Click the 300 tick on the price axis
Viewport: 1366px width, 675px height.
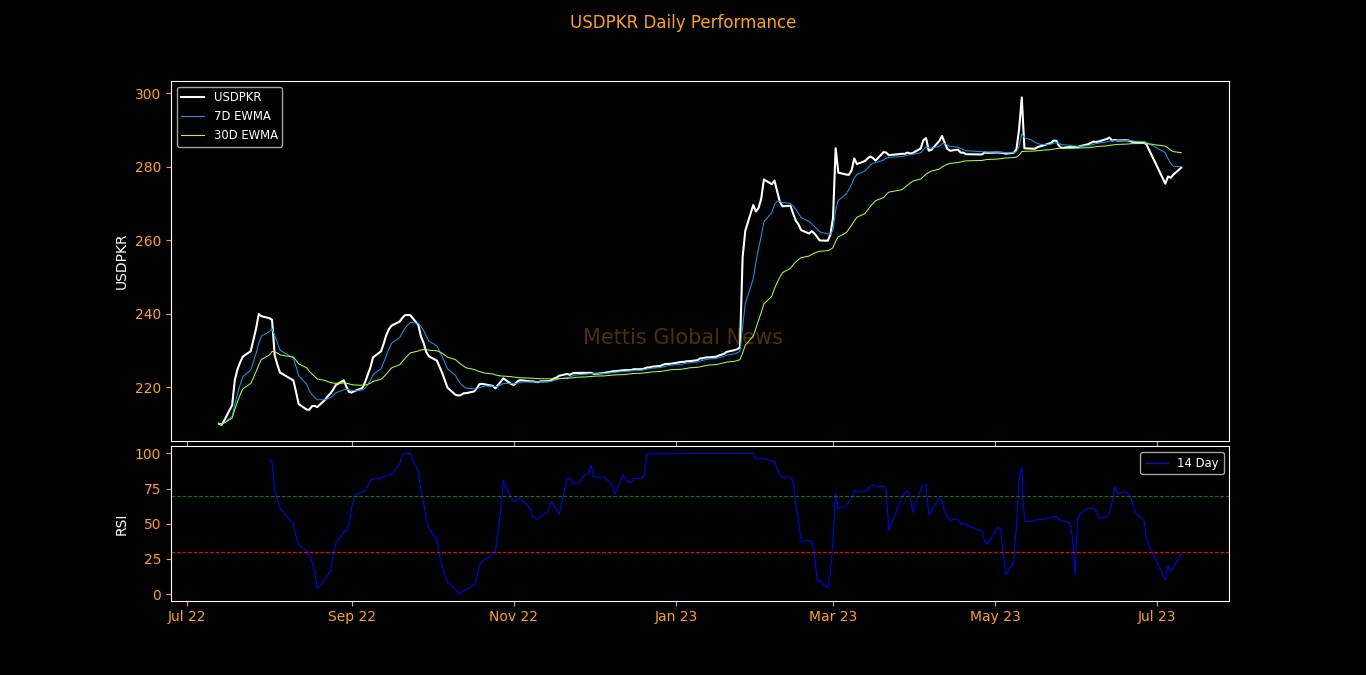[147, 94]
